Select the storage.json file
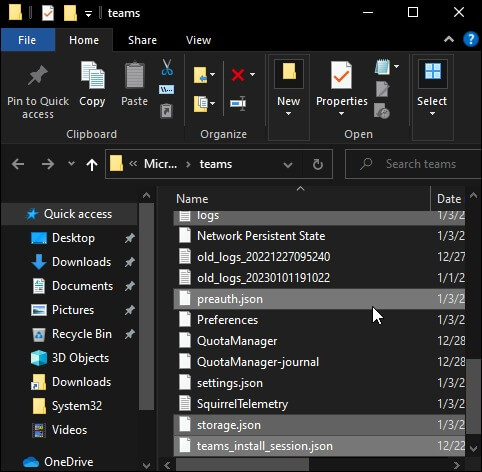The height and width of the screenshot is (472, 482). 319,425
